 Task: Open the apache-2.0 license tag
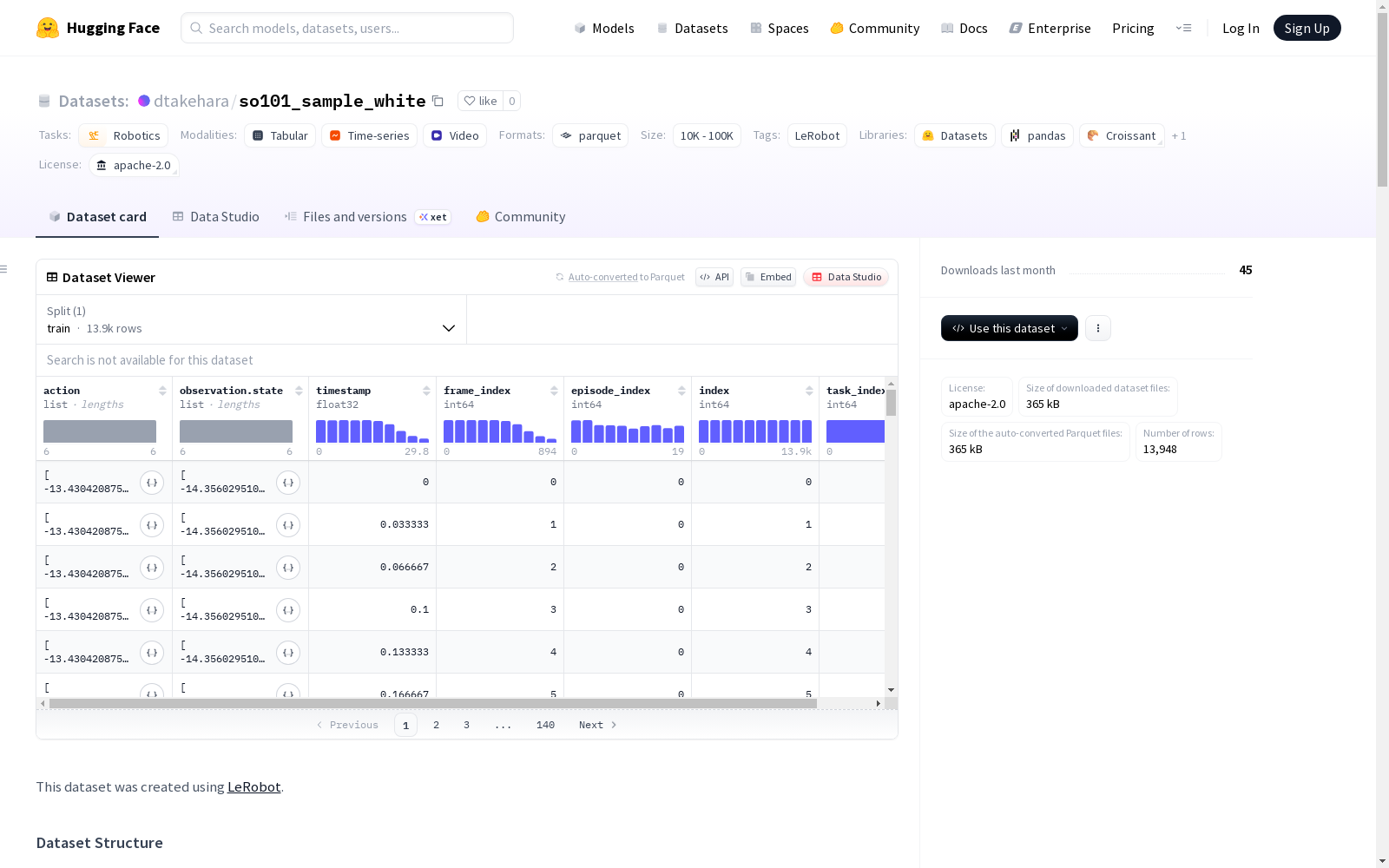pos(134,165)
